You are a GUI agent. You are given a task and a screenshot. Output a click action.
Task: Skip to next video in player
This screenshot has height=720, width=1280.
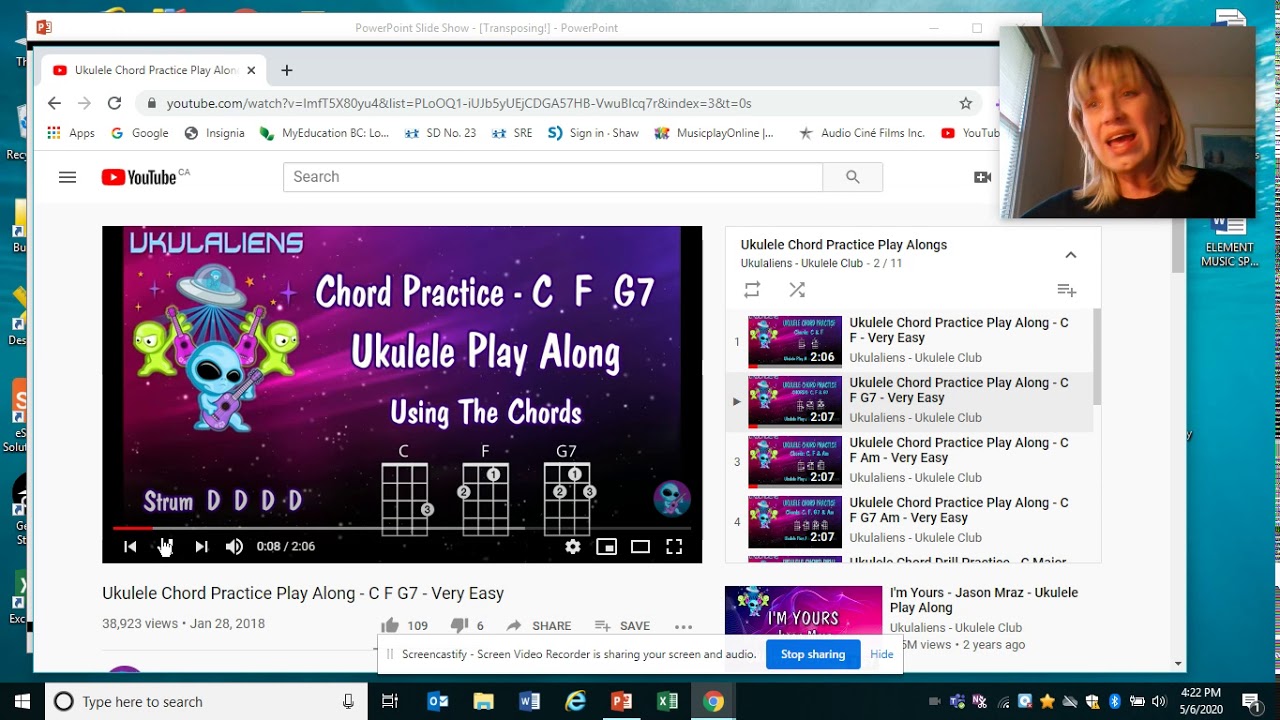pos(202,546)
